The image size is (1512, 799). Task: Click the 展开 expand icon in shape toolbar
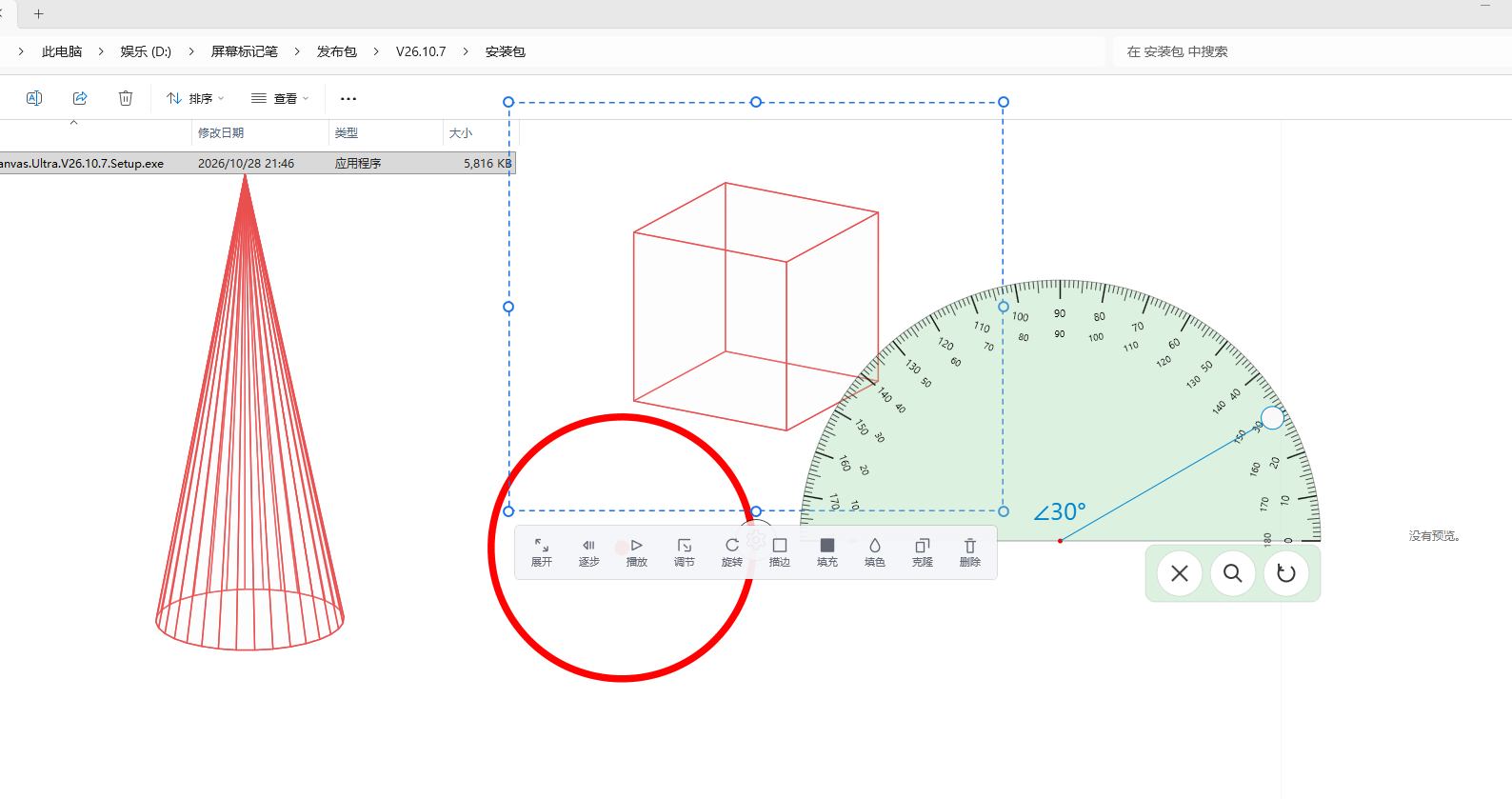click(542, 552)
